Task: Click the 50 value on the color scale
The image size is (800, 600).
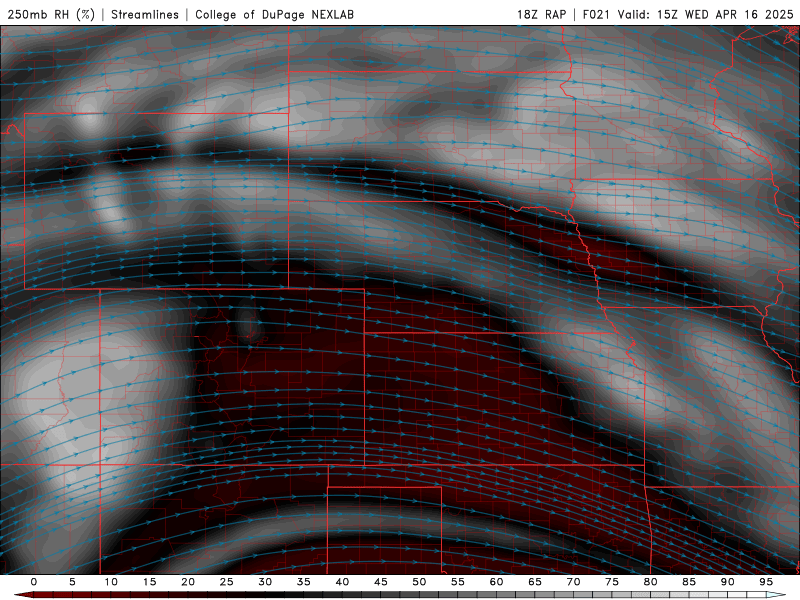Action: tap(419, 582)
